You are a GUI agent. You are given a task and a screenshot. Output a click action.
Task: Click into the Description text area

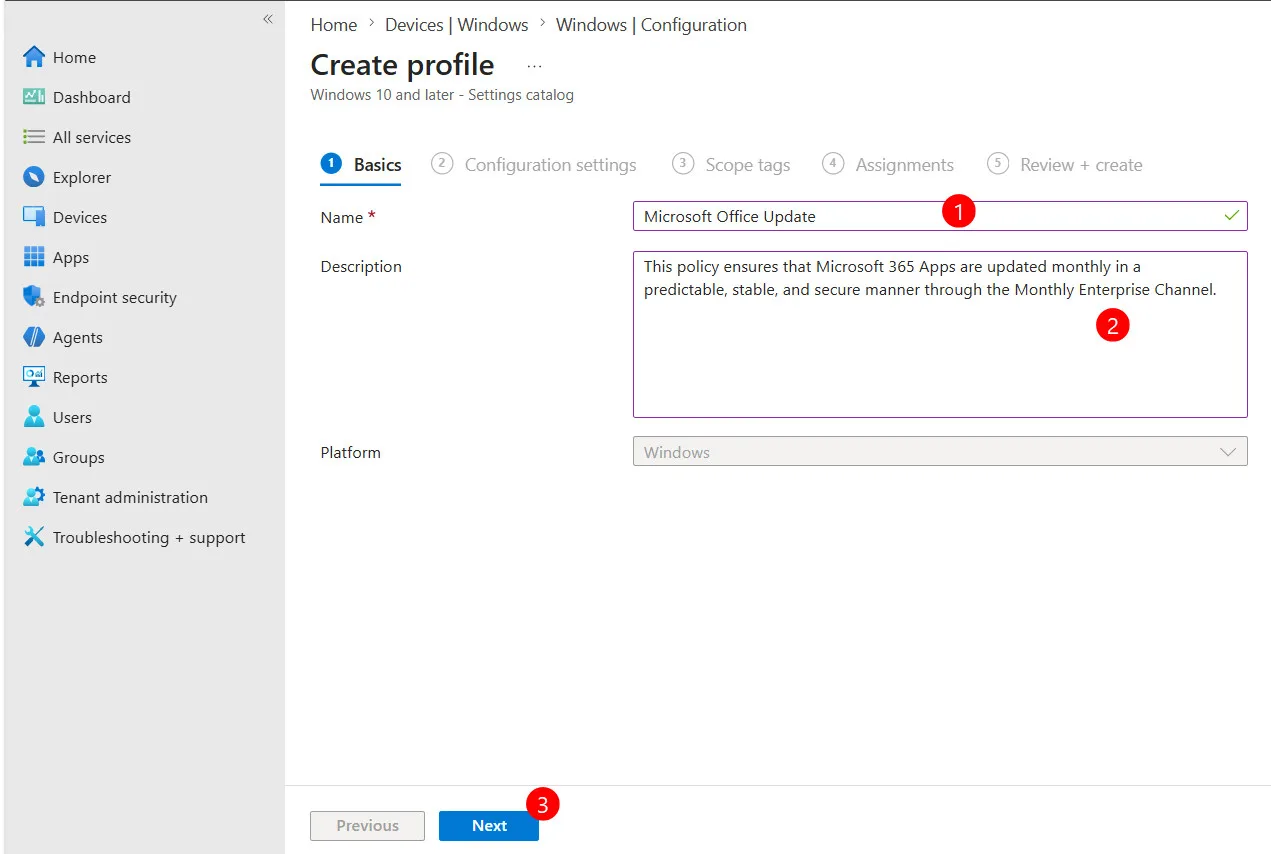(940, 334)
